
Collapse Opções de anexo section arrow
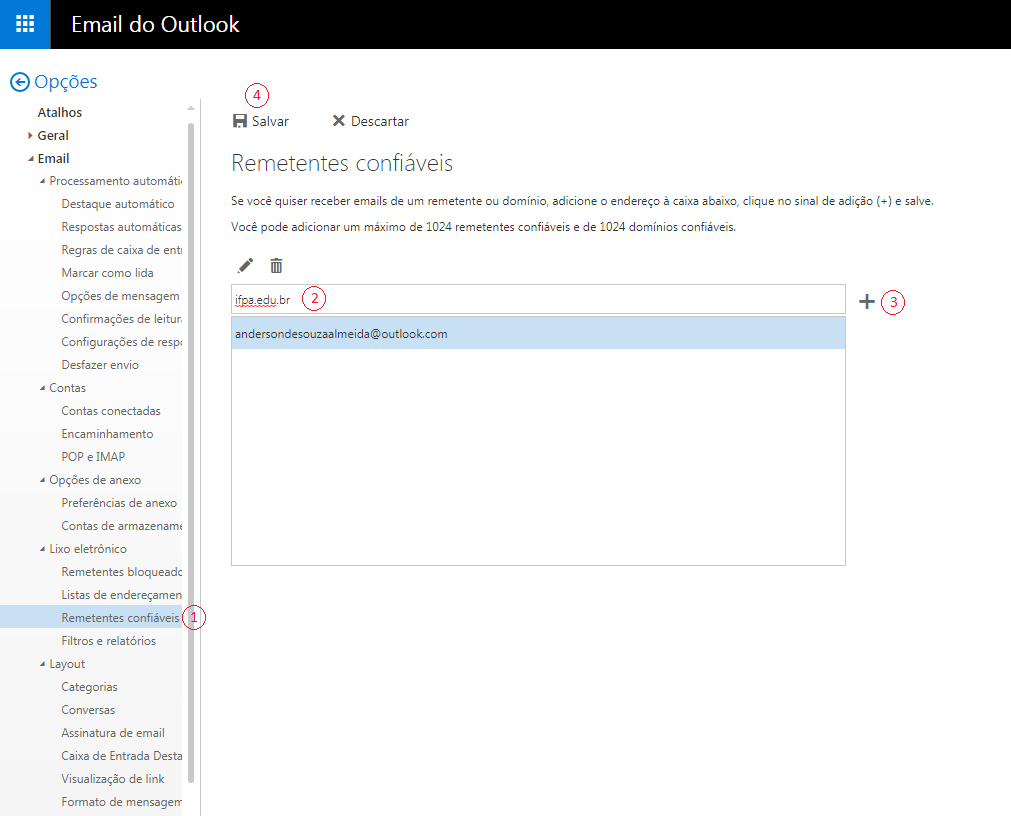click(x=42, y=480)
